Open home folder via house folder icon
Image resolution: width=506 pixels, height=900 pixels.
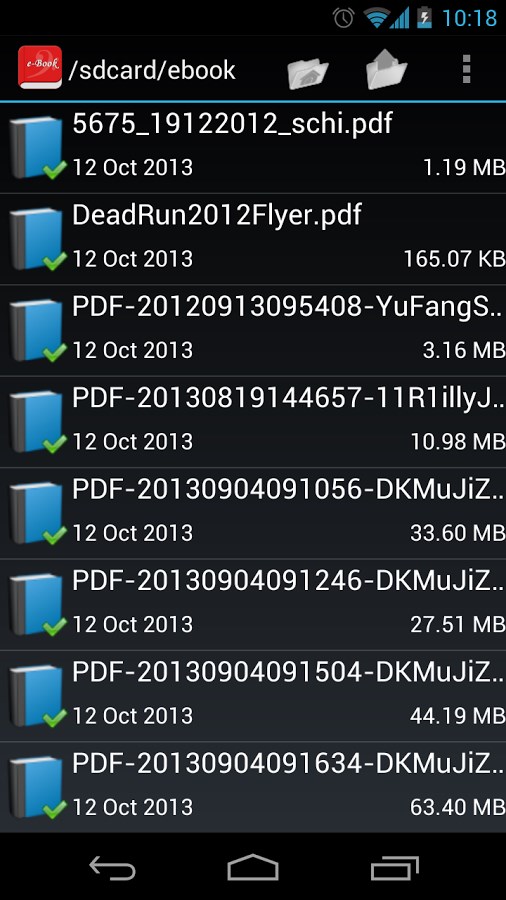coord(308,70)
